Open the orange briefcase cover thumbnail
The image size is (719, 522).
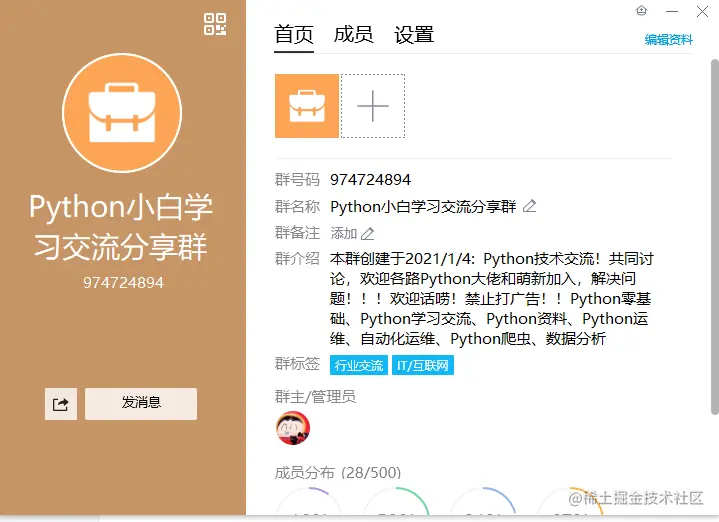point(307,106)
